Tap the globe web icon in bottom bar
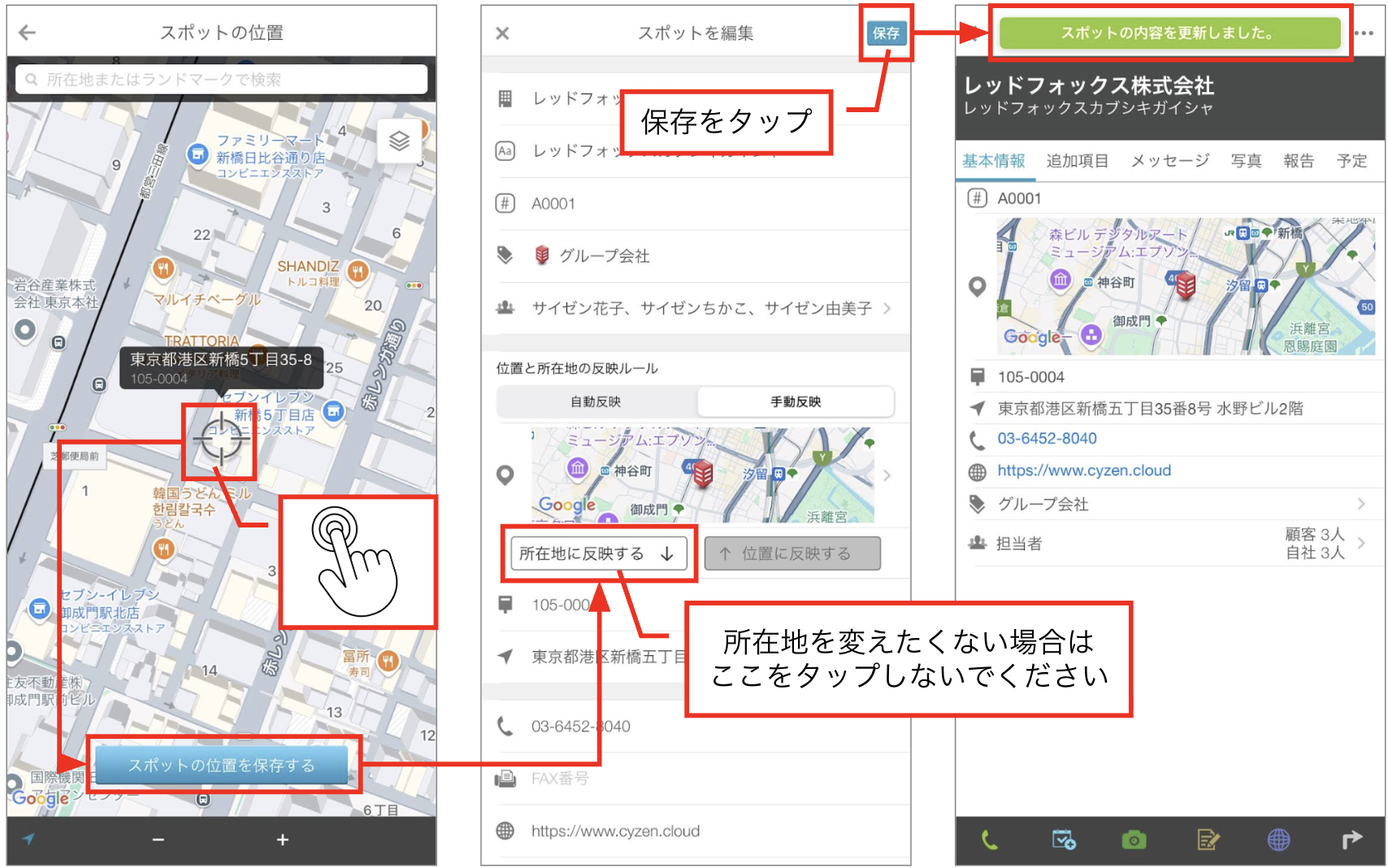Viewport: 1388px width, 868px height. pyautogui.click(x=1278, y=840)
